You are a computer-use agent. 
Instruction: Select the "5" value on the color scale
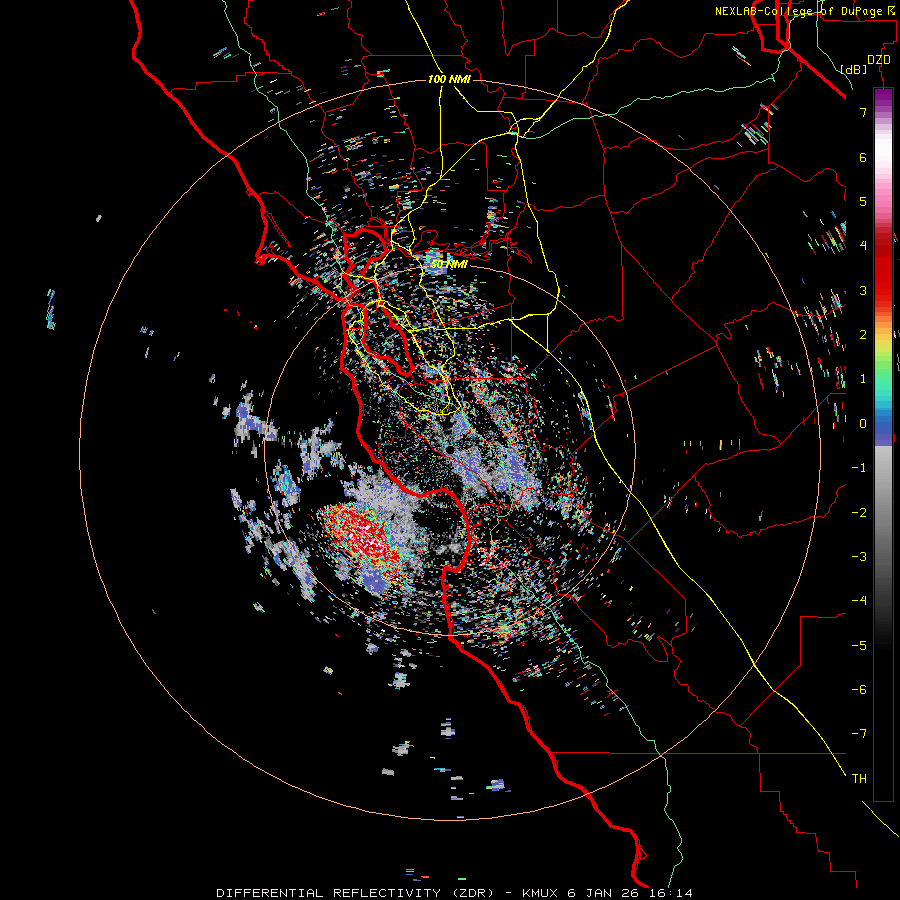click(x=863, y=201)
